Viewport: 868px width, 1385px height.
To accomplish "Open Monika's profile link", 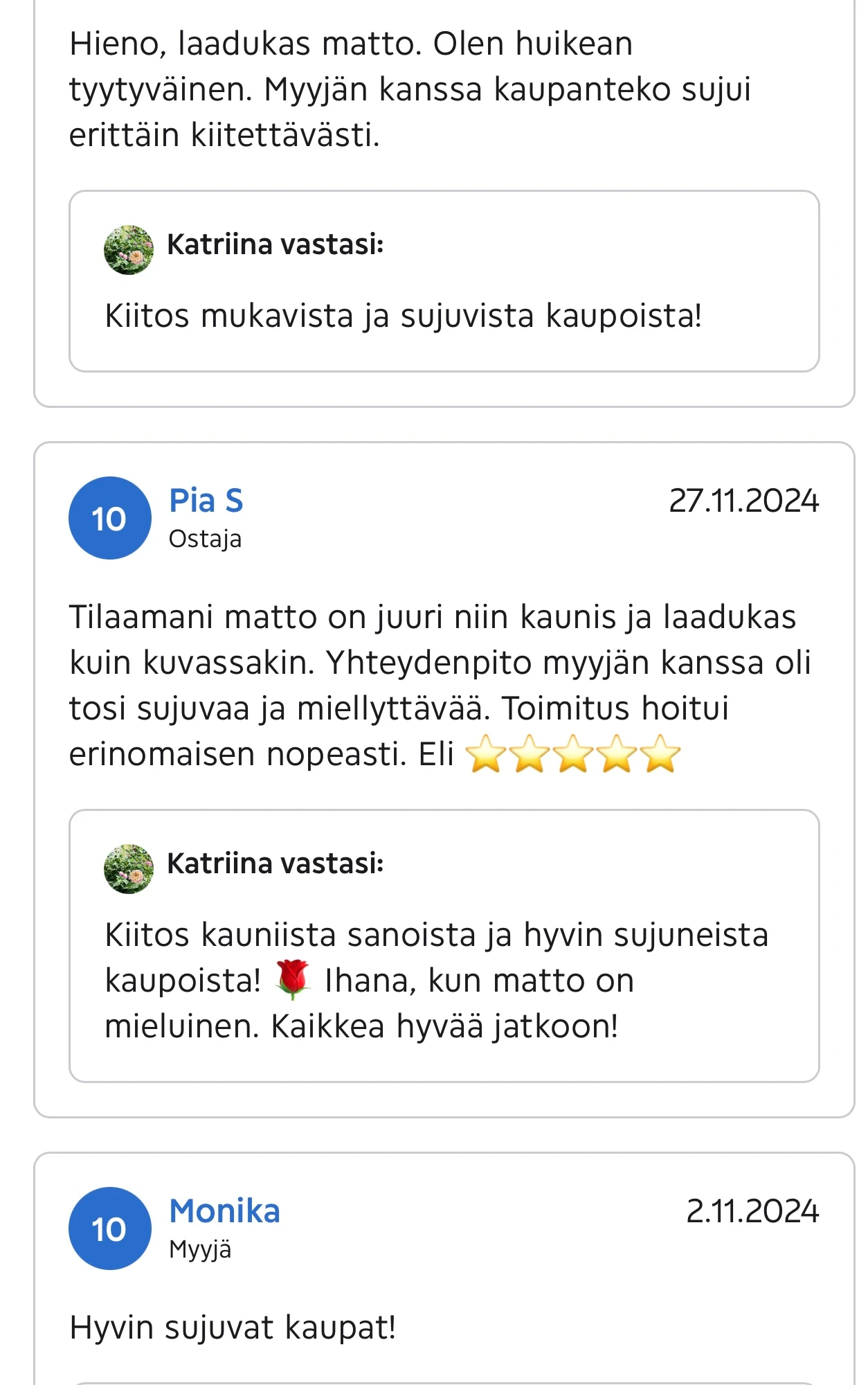I will tap(224, 1211).
